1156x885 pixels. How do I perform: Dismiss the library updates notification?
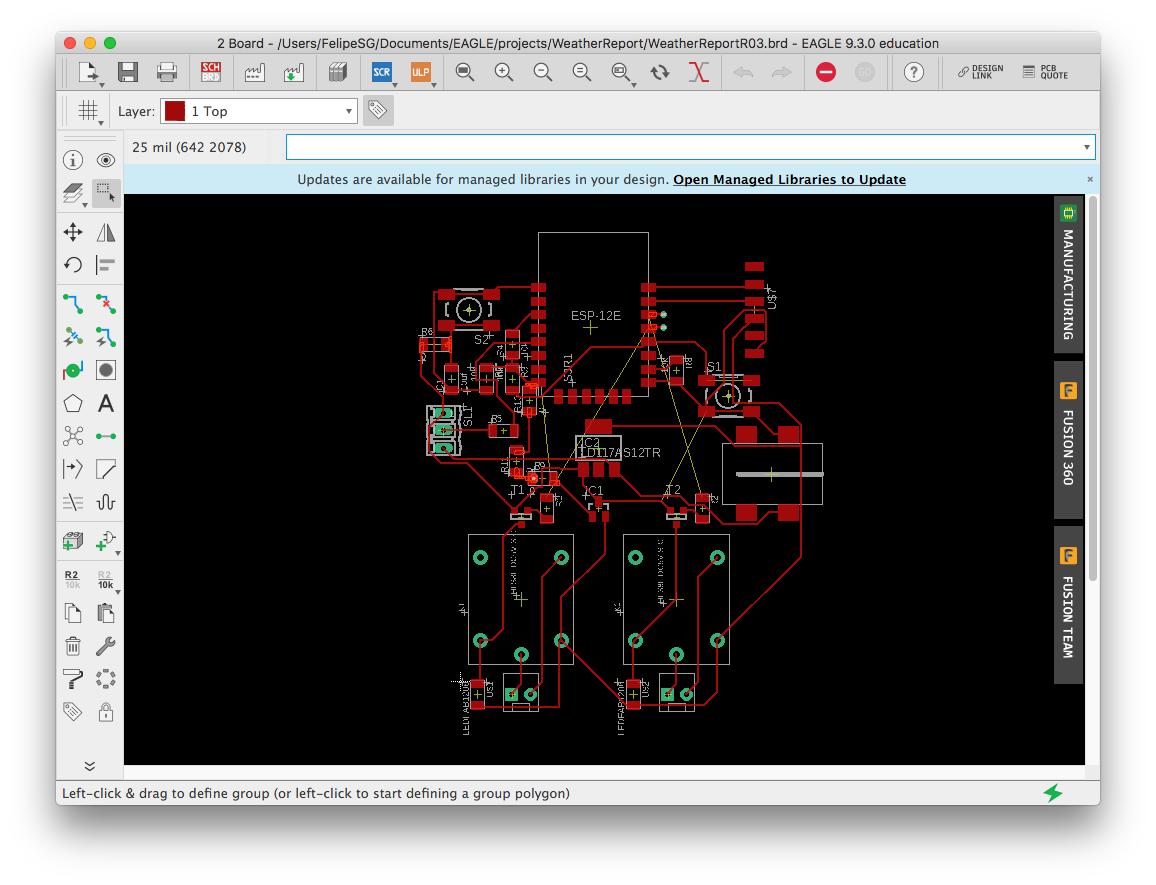click(x=1090, y=179)
